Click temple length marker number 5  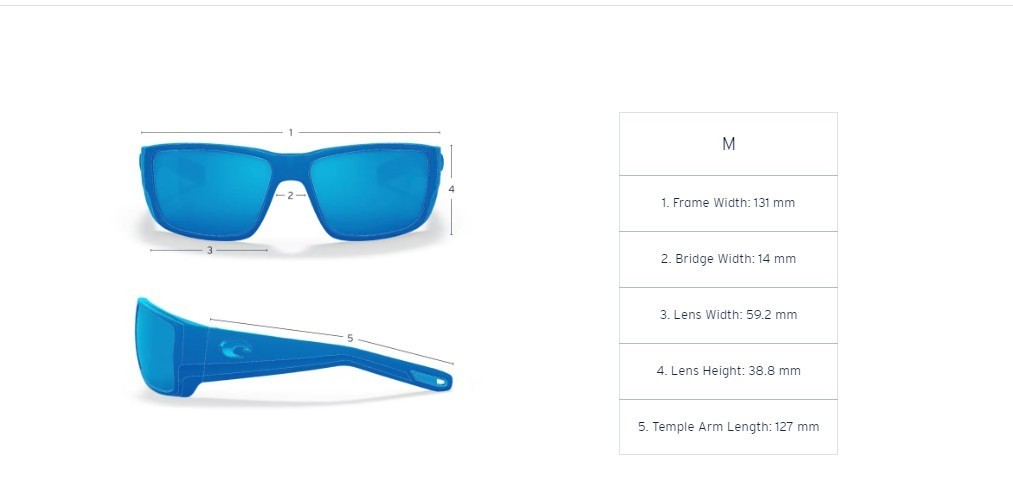tap(350, 338)
